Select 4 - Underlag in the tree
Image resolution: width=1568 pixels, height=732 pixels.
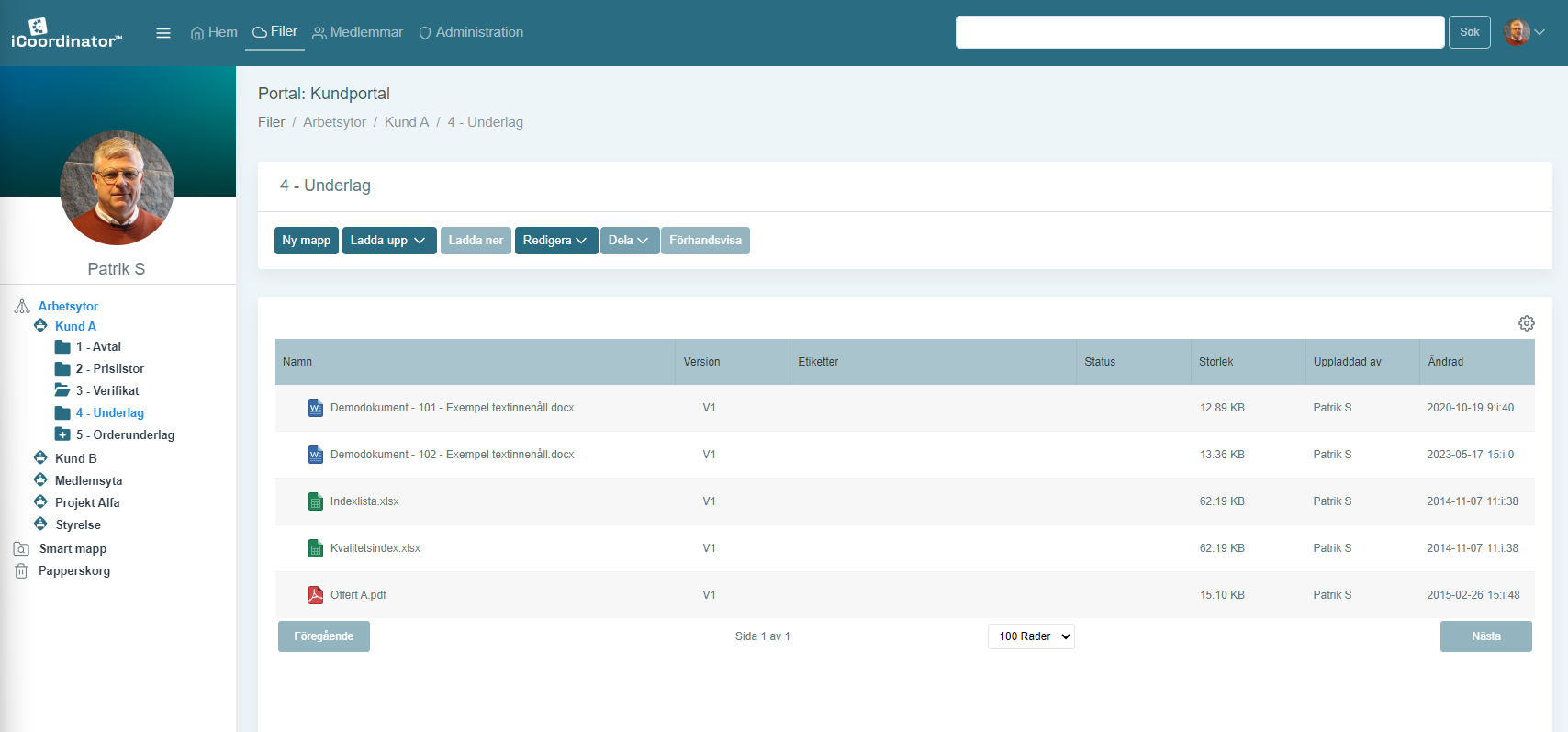(x=110, y=412)
